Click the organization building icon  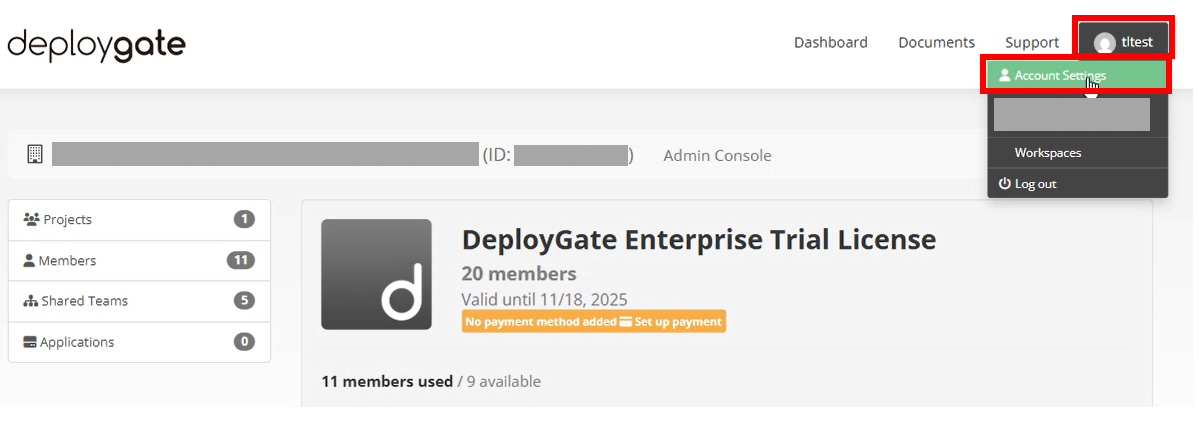coord(34,154)
